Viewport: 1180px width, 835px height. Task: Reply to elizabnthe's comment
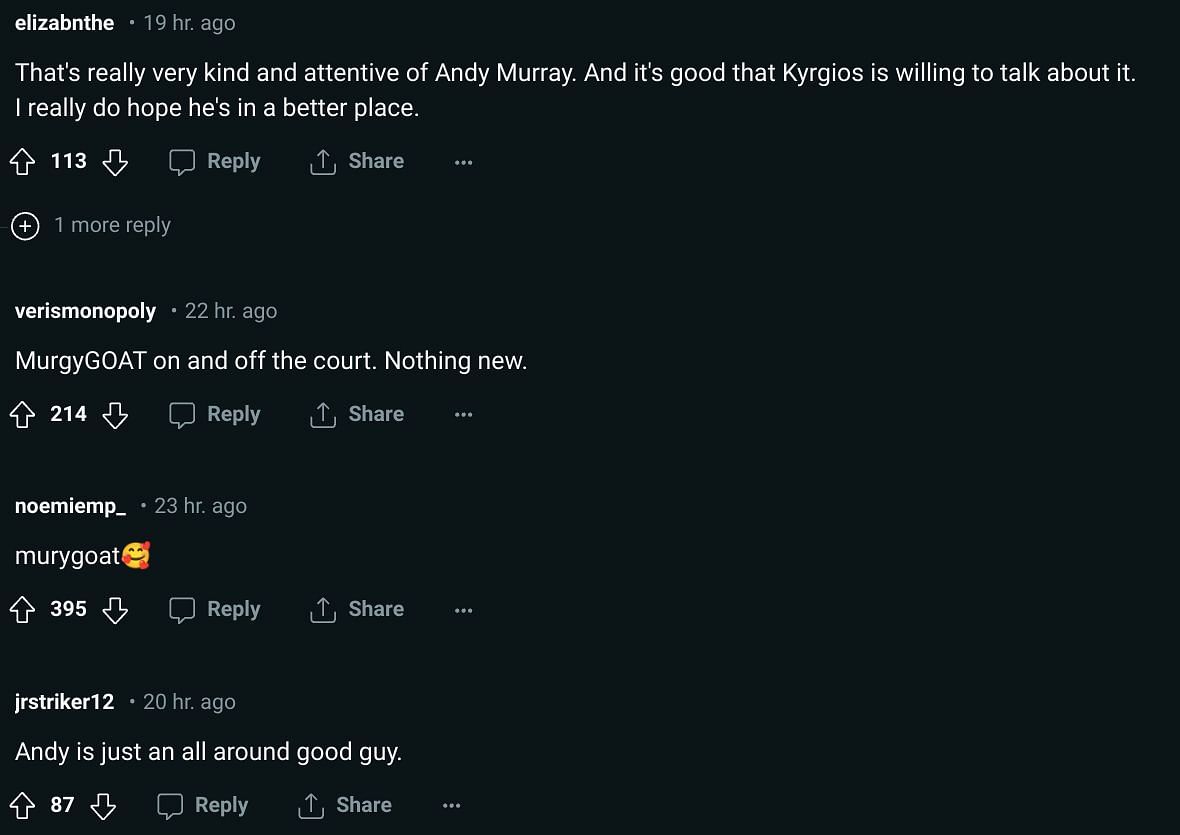(215, 162)
